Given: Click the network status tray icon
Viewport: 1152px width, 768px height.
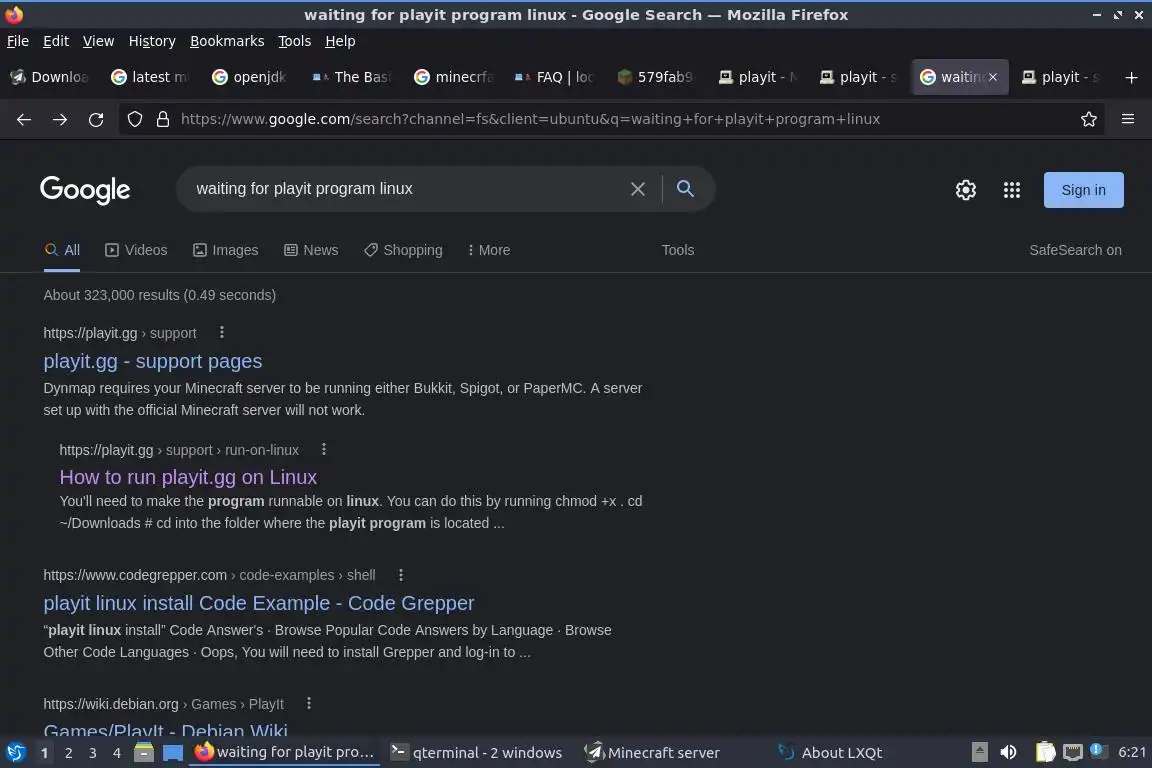Looking at the screenshot, I should tap(1073, 752).
